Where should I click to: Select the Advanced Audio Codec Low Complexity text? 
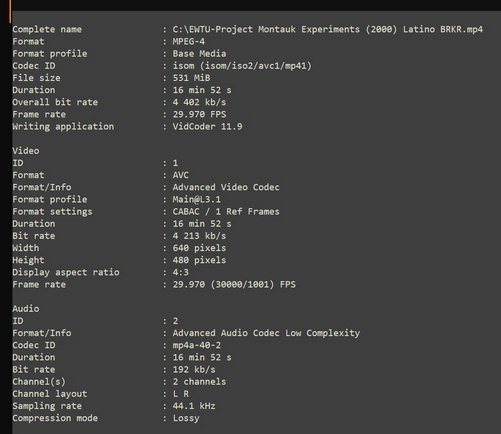[266, 333]
